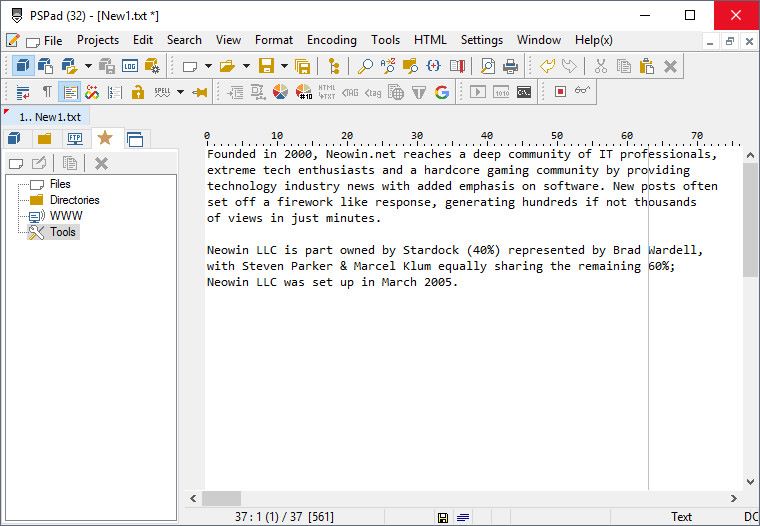Viewport: 760px width, 526px height.
Task: Click the color pie chart icon
Action: (280, 92)
